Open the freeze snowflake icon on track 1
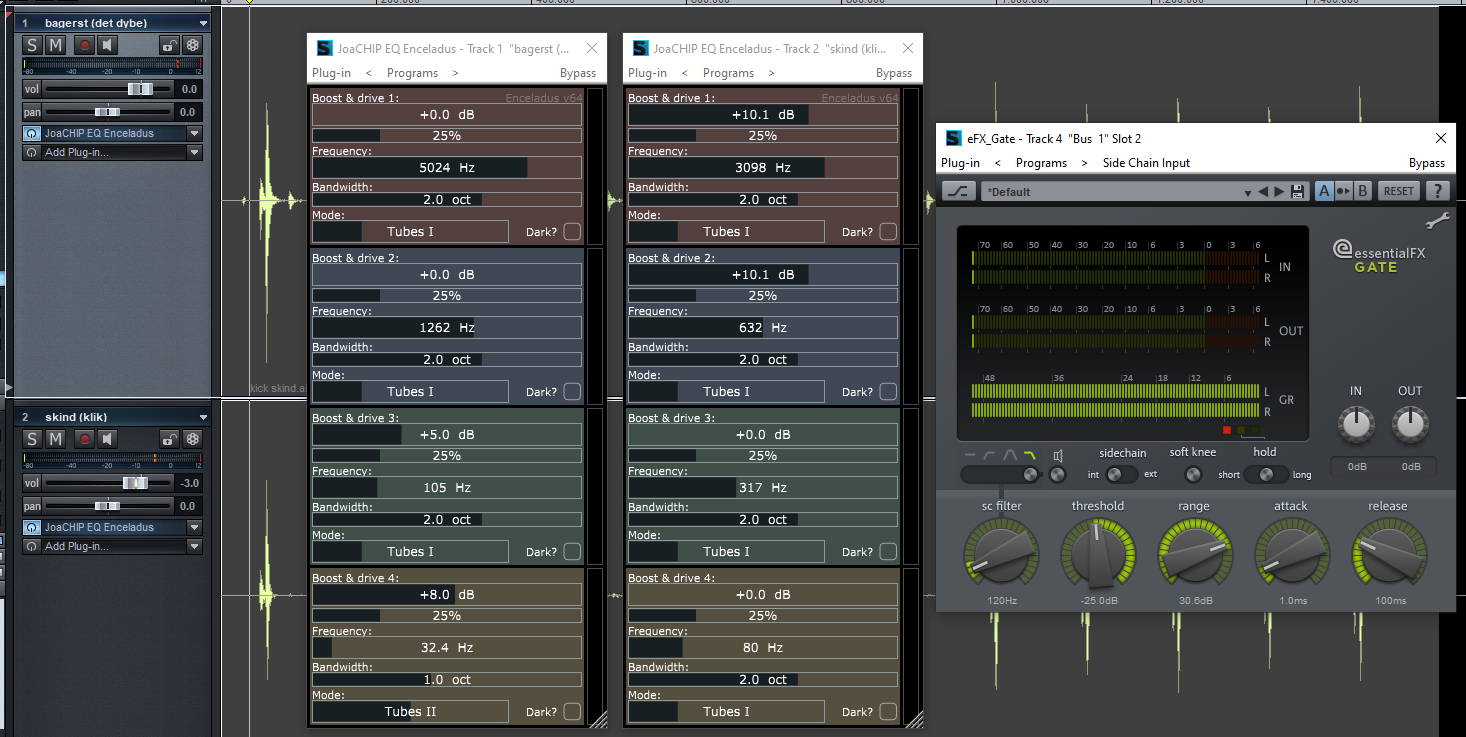The image size is (1466, 737). [192, 45]
